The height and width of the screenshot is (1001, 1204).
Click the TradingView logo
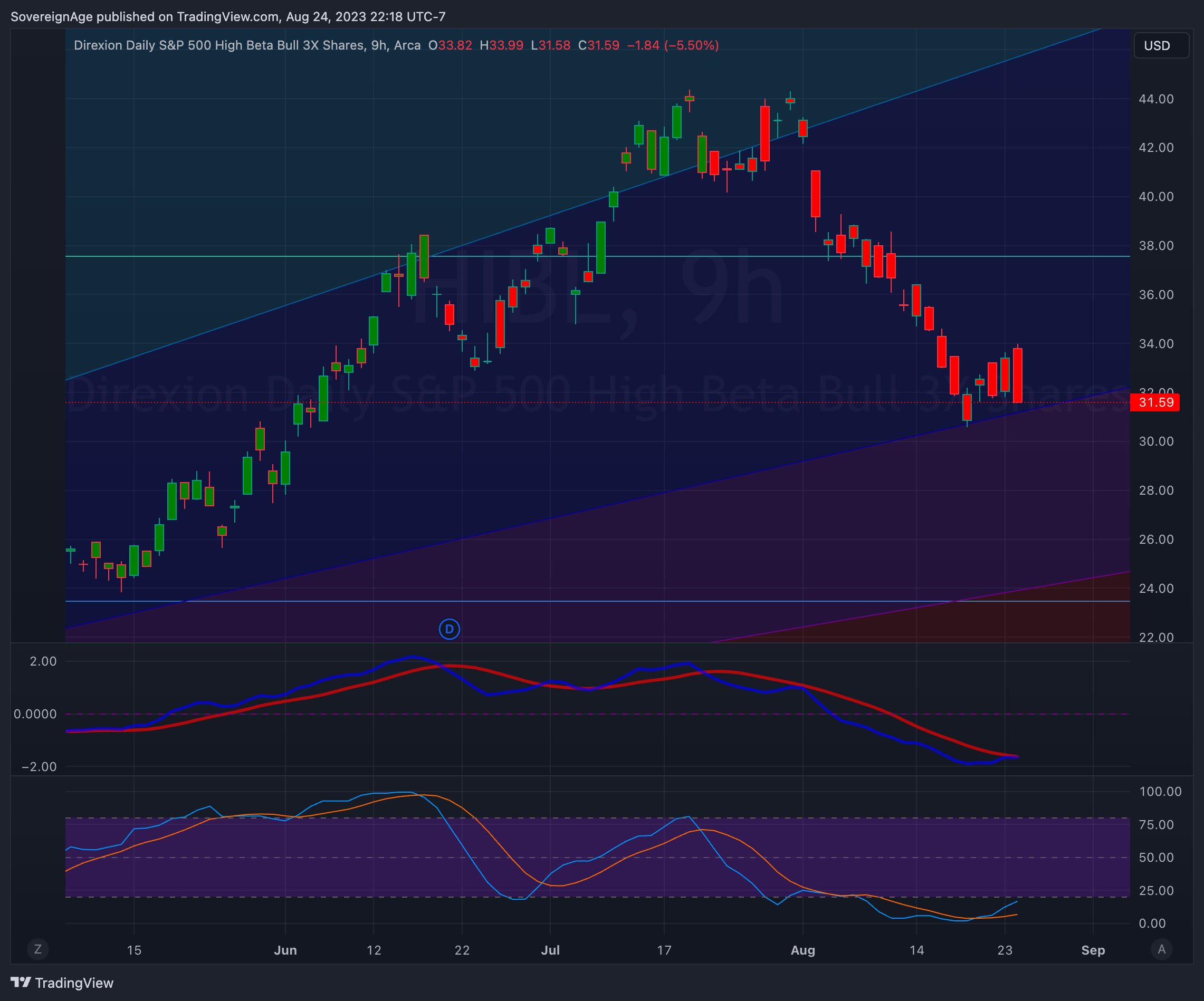pos(62,983)
